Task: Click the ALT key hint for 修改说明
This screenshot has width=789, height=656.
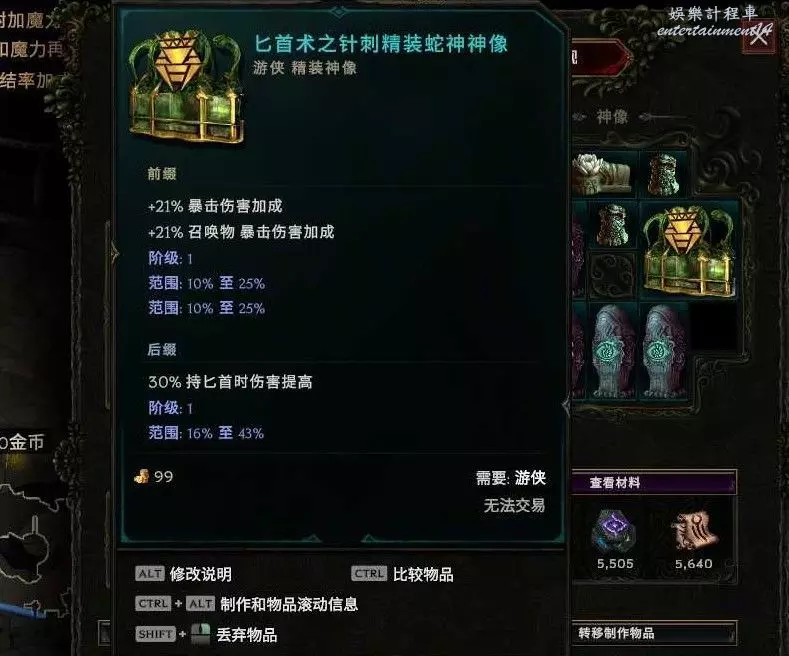Action: pos(150,573)
